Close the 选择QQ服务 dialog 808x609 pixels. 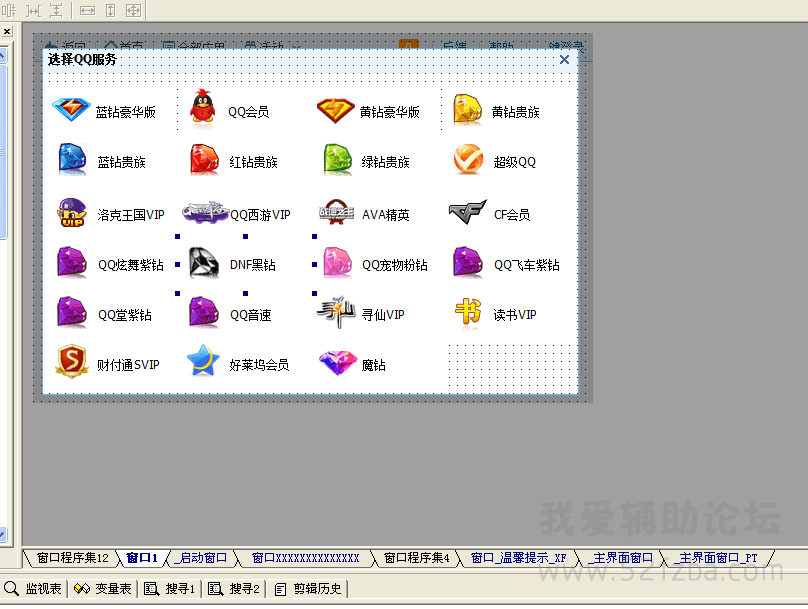pos(564,60)
